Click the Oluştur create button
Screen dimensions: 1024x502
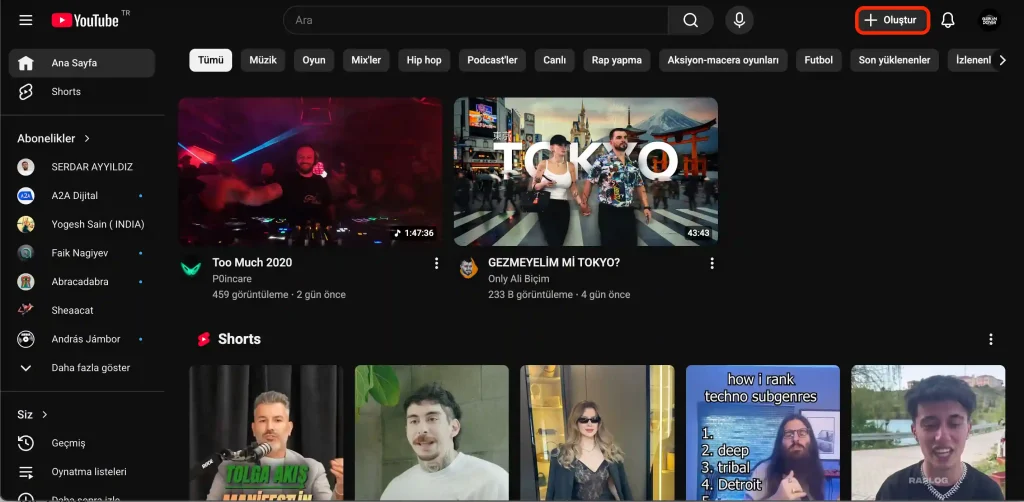(x=892, y=20)
